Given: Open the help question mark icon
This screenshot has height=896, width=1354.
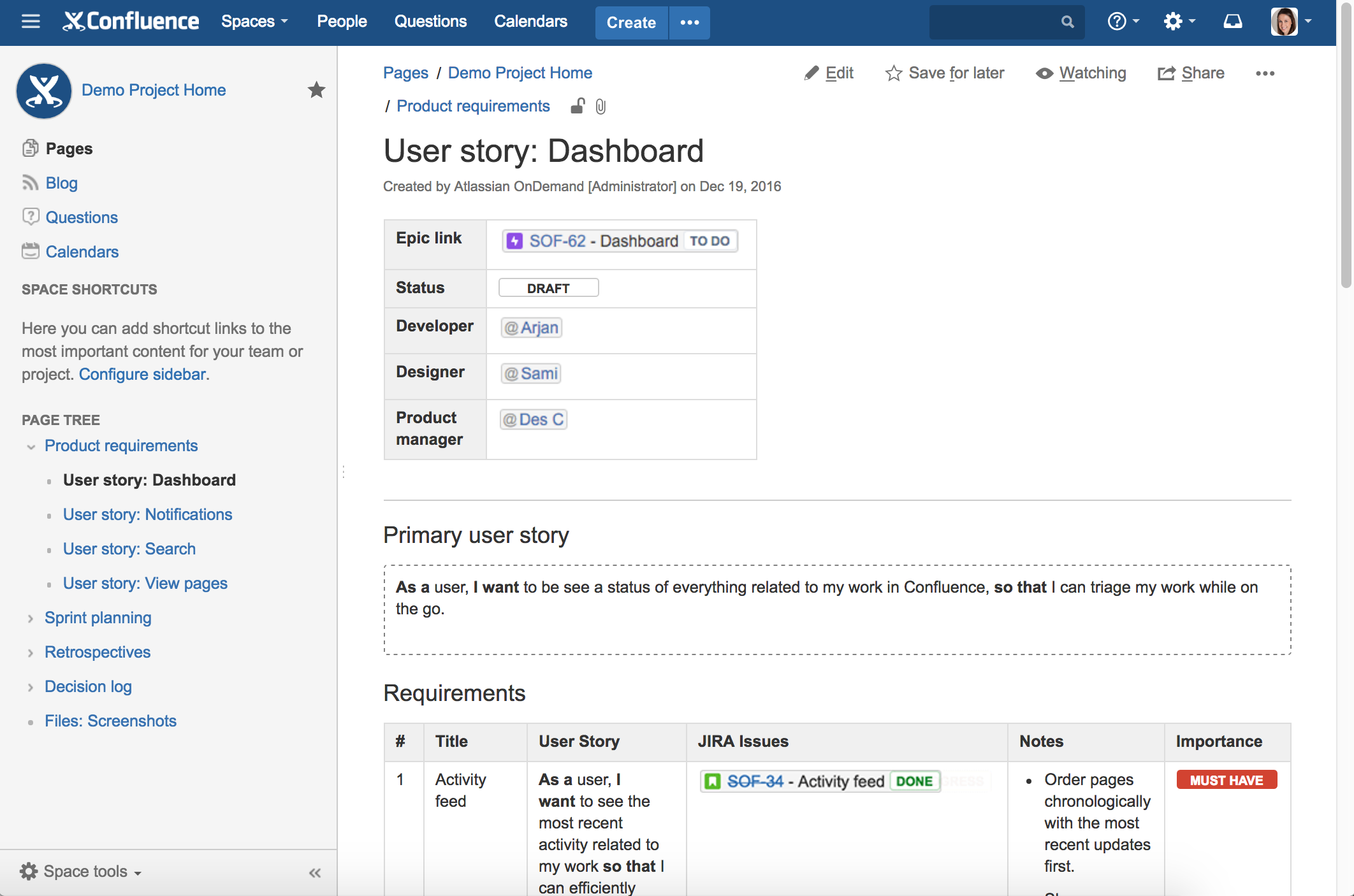Looking at the screenshot, I should 1117,21.
